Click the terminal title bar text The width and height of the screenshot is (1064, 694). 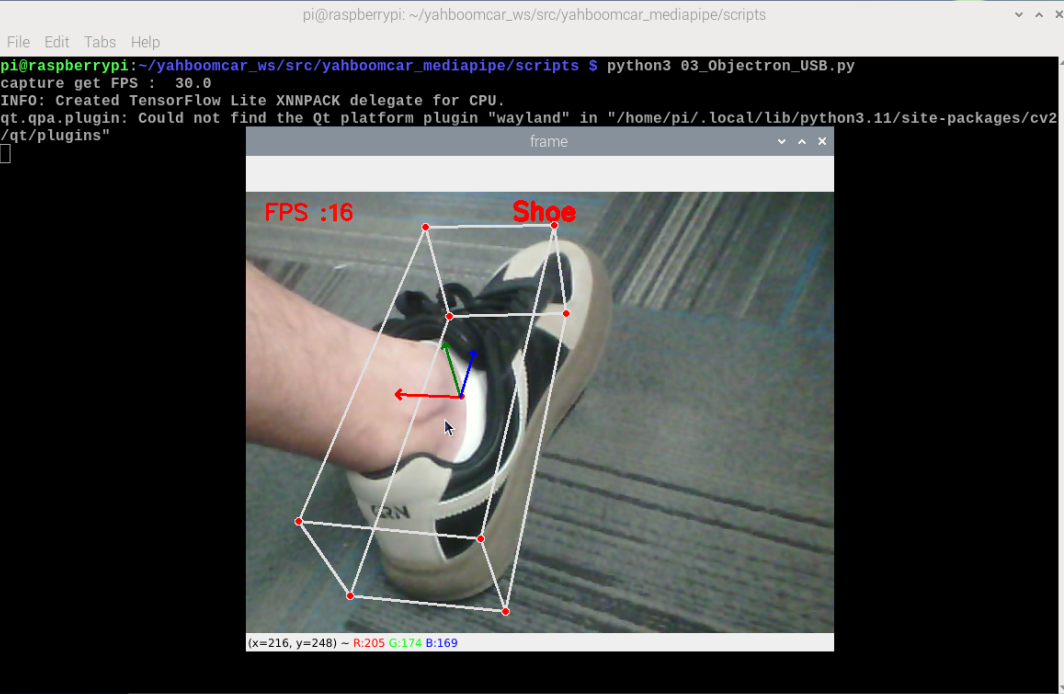[534, 15]
